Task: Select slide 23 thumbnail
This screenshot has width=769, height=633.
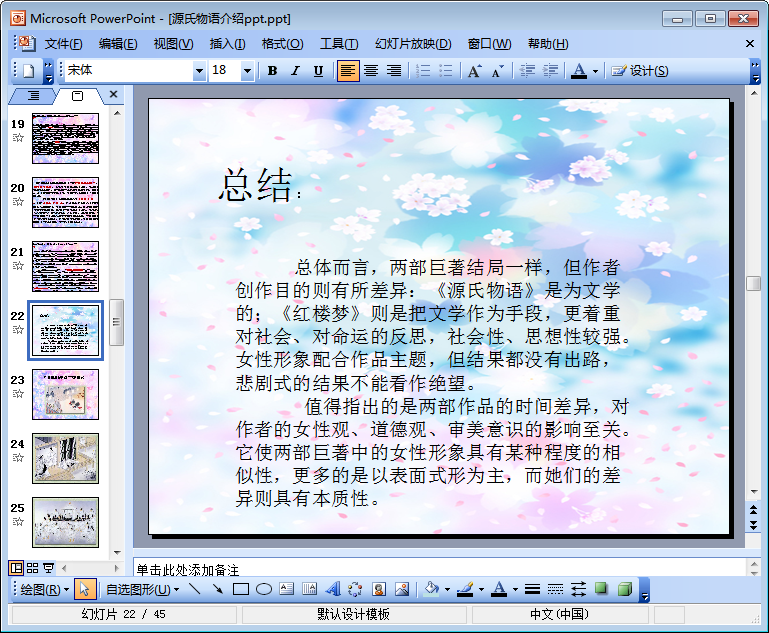Action: (65, 395)
